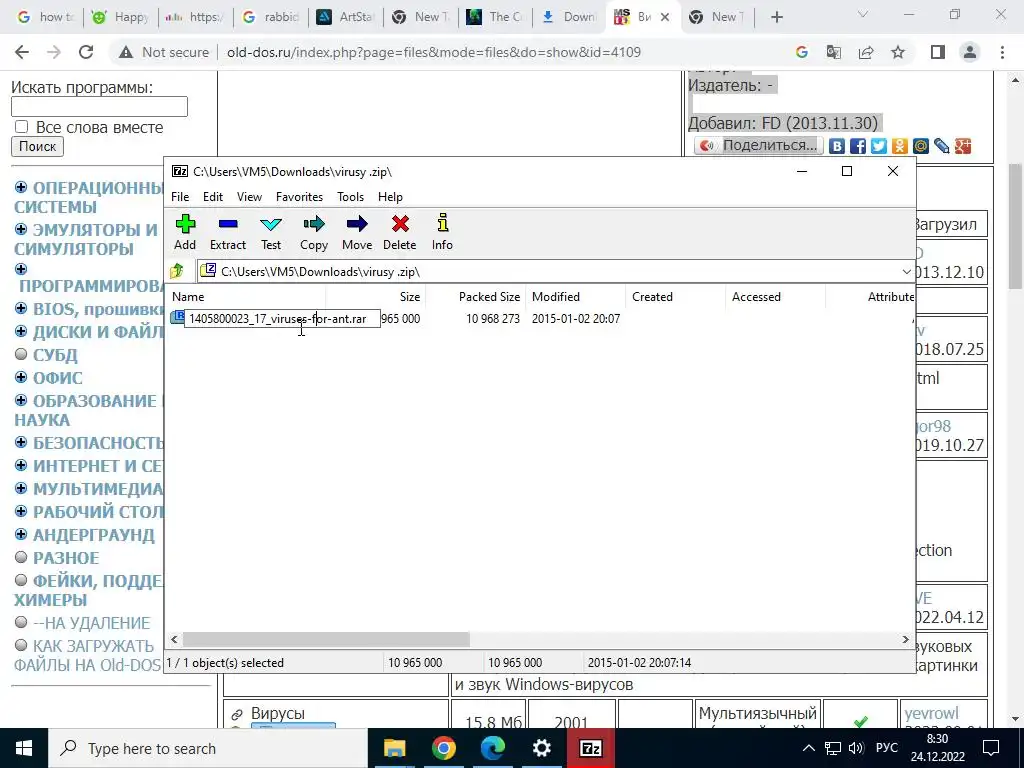Expand the ЭМУЛЯТОРЫ И СИМУЛЯТОРЫ category

(x=21, y=229)
